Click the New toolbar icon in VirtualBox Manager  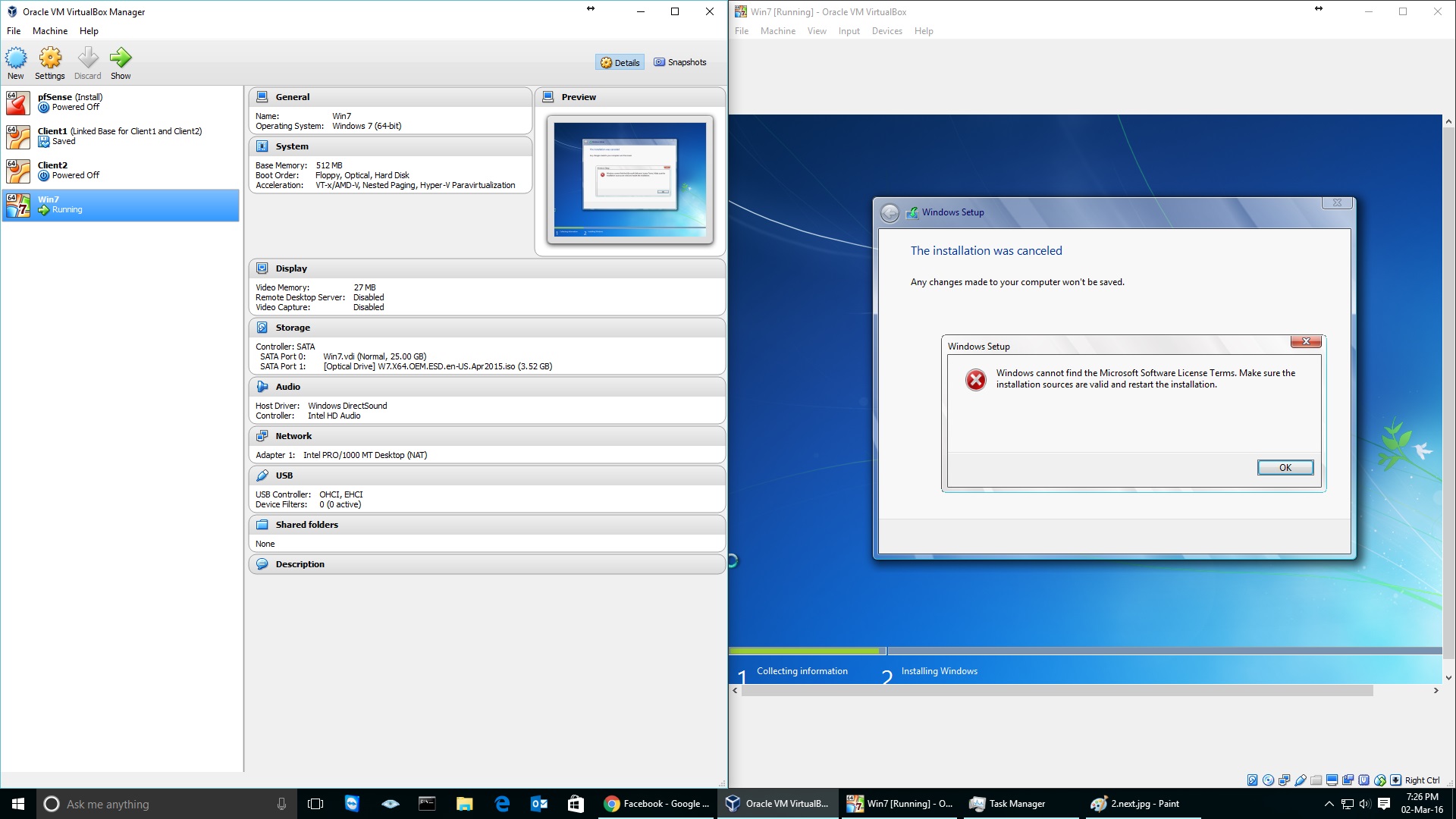[x=16, y=58]
